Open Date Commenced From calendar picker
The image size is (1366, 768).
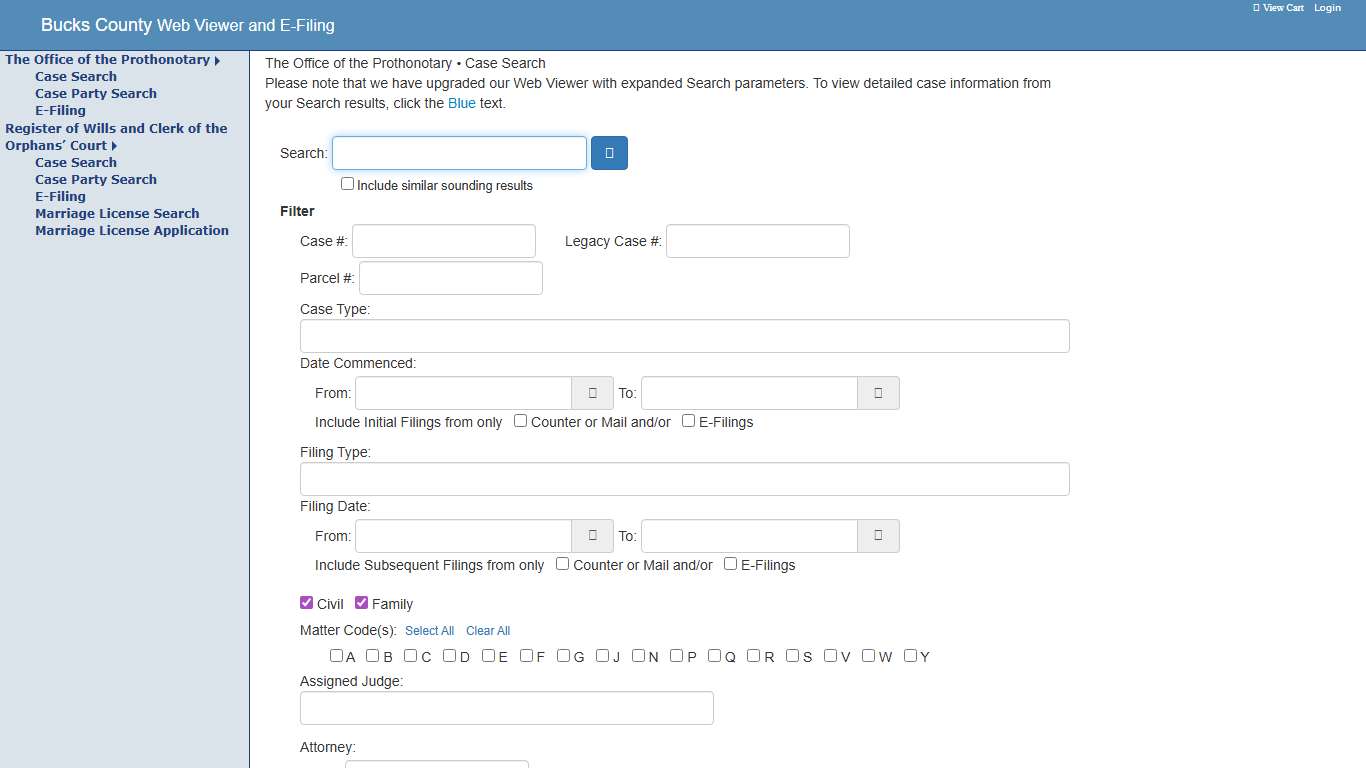click(592, 393)
